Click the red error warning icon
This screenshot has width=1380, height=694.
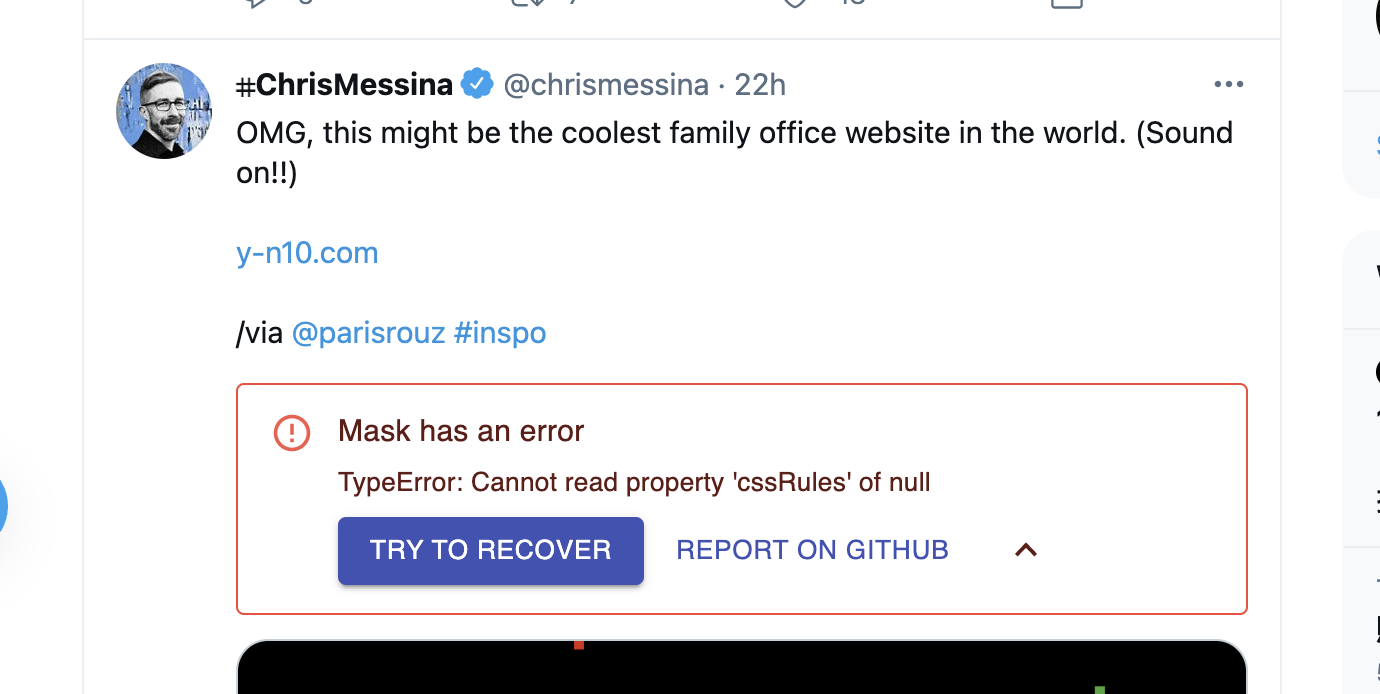[291, 432]
